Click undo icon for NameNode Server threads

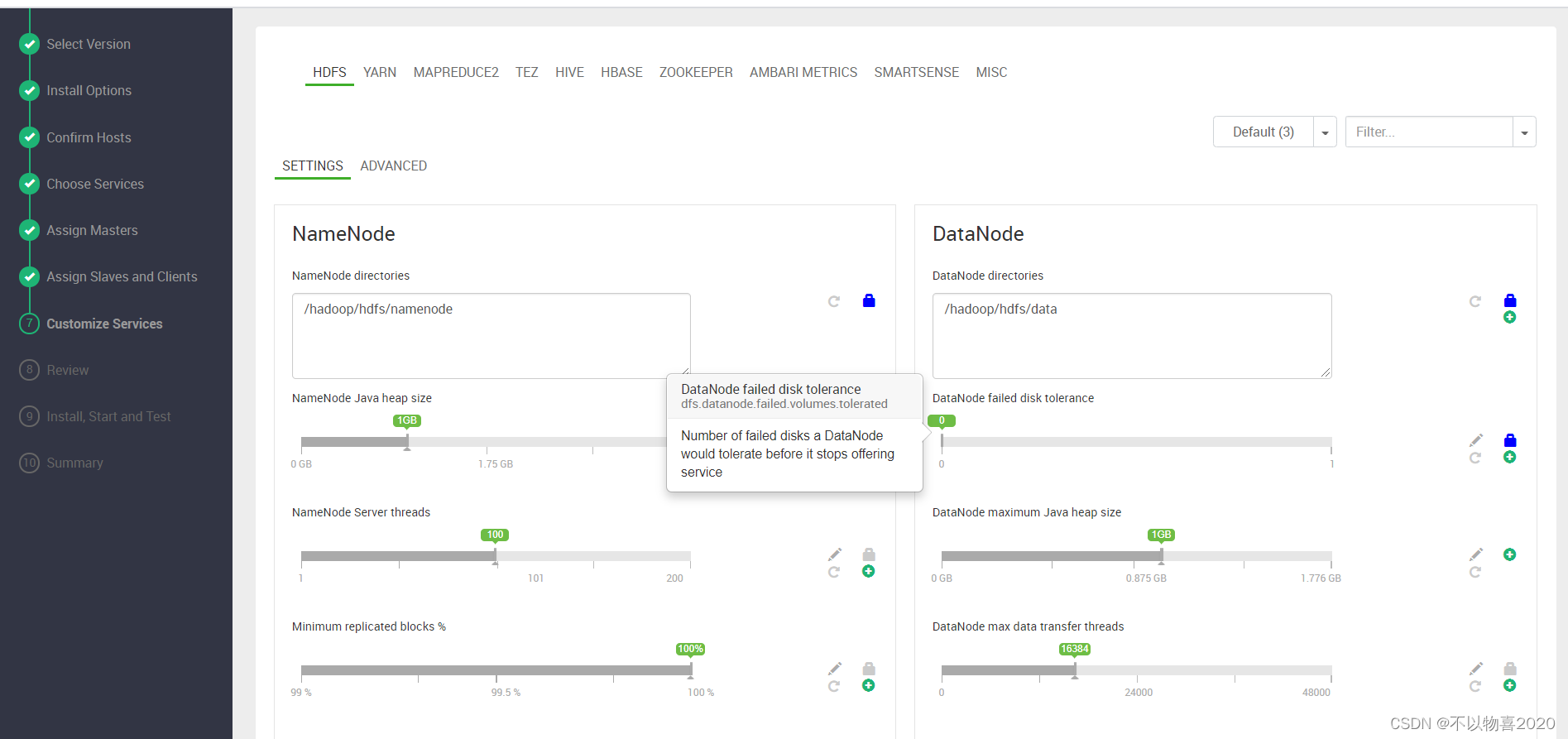click(834, 572)
